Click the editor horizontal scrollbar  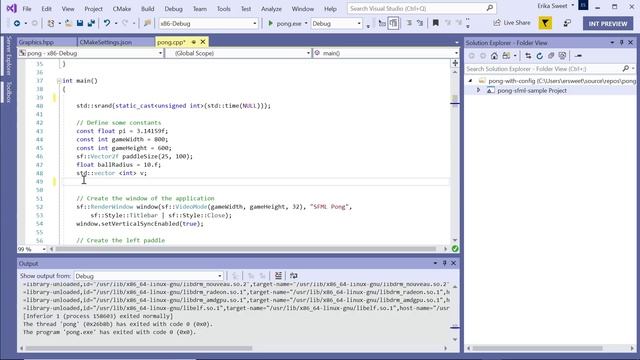point(246,249)
